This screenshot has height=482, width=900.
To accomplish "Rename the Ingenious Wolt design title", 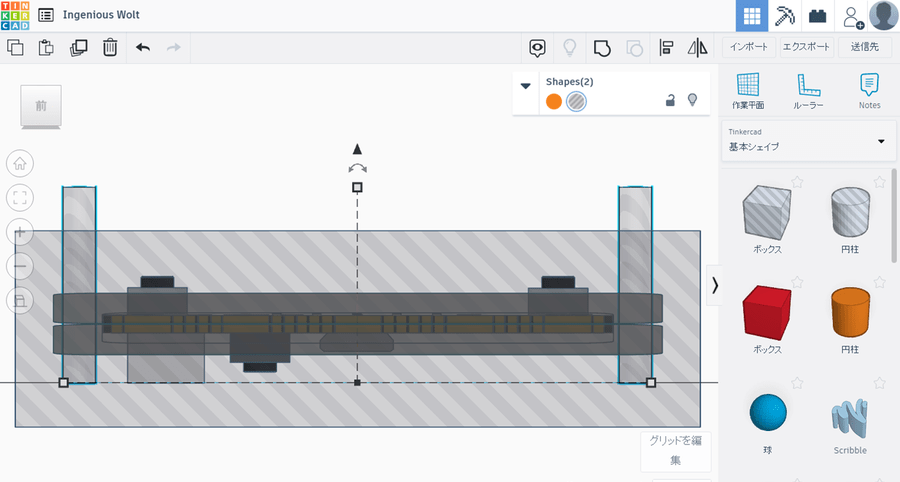I will click(x=101, y=15).
